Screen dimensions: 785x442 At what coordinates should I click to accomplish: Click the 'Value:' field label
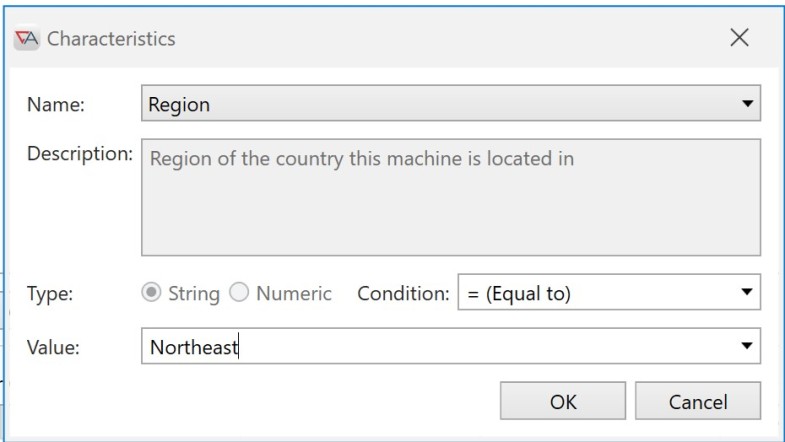point(53,347)
